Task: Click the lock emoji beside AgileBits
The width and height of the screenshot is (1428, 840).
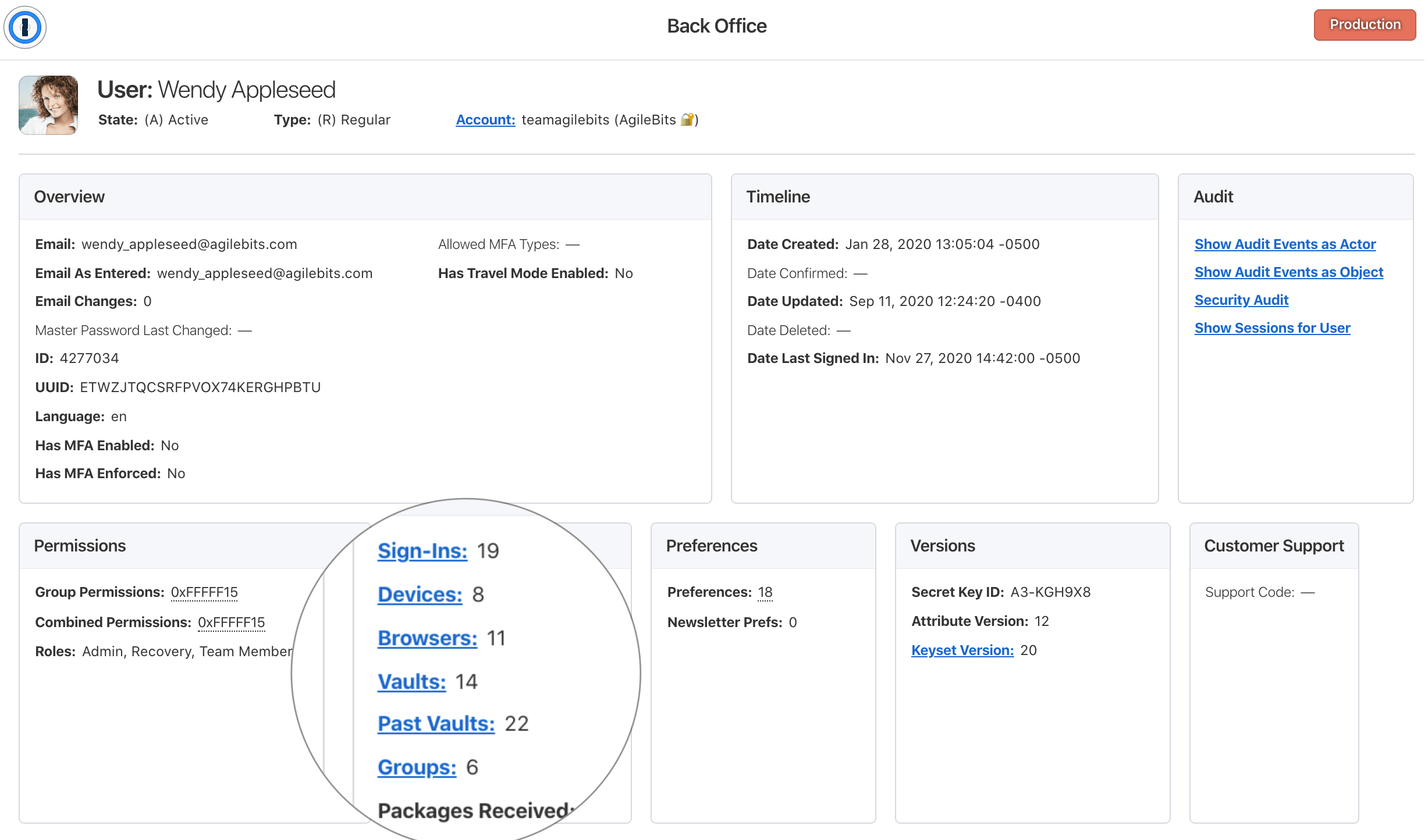Action: pos(687,119)
